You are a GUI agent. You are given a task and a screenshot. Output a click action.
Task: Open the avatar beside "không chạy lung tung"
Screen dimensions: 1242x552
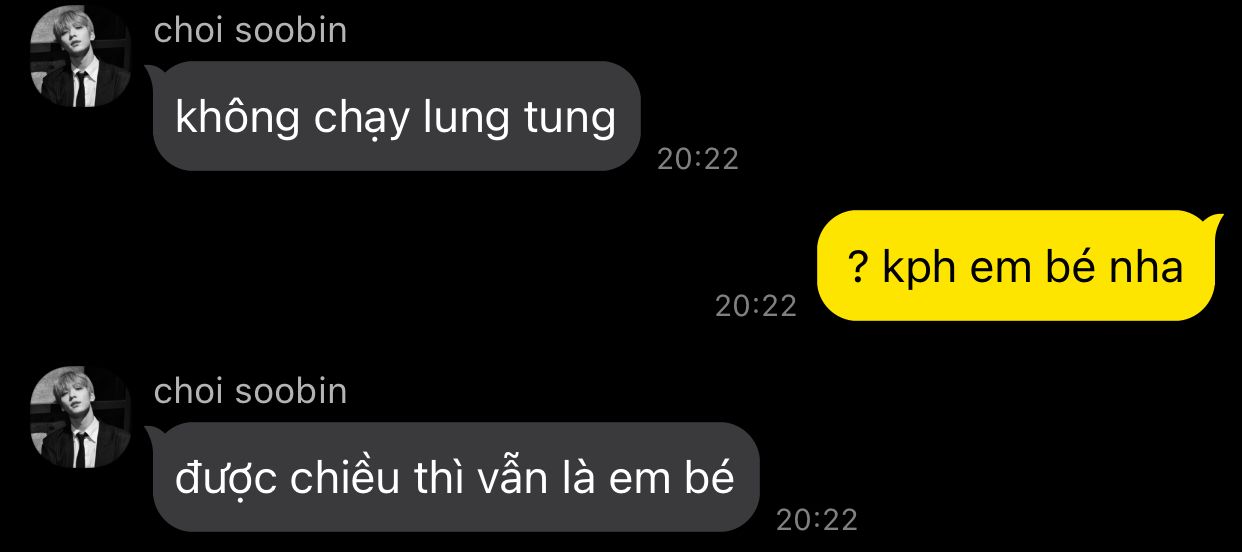[81, 57]
